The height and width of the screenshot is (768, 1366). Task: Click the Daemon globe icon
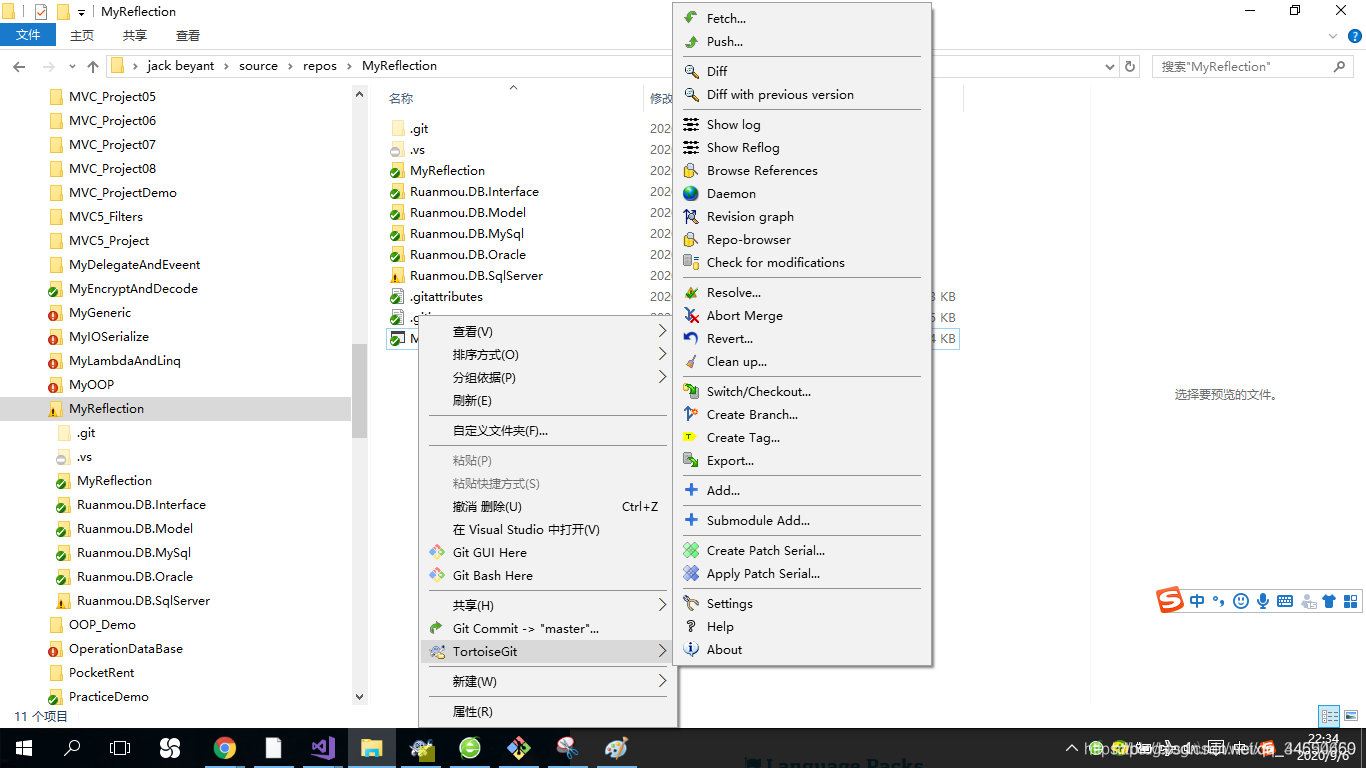[691, 193]
